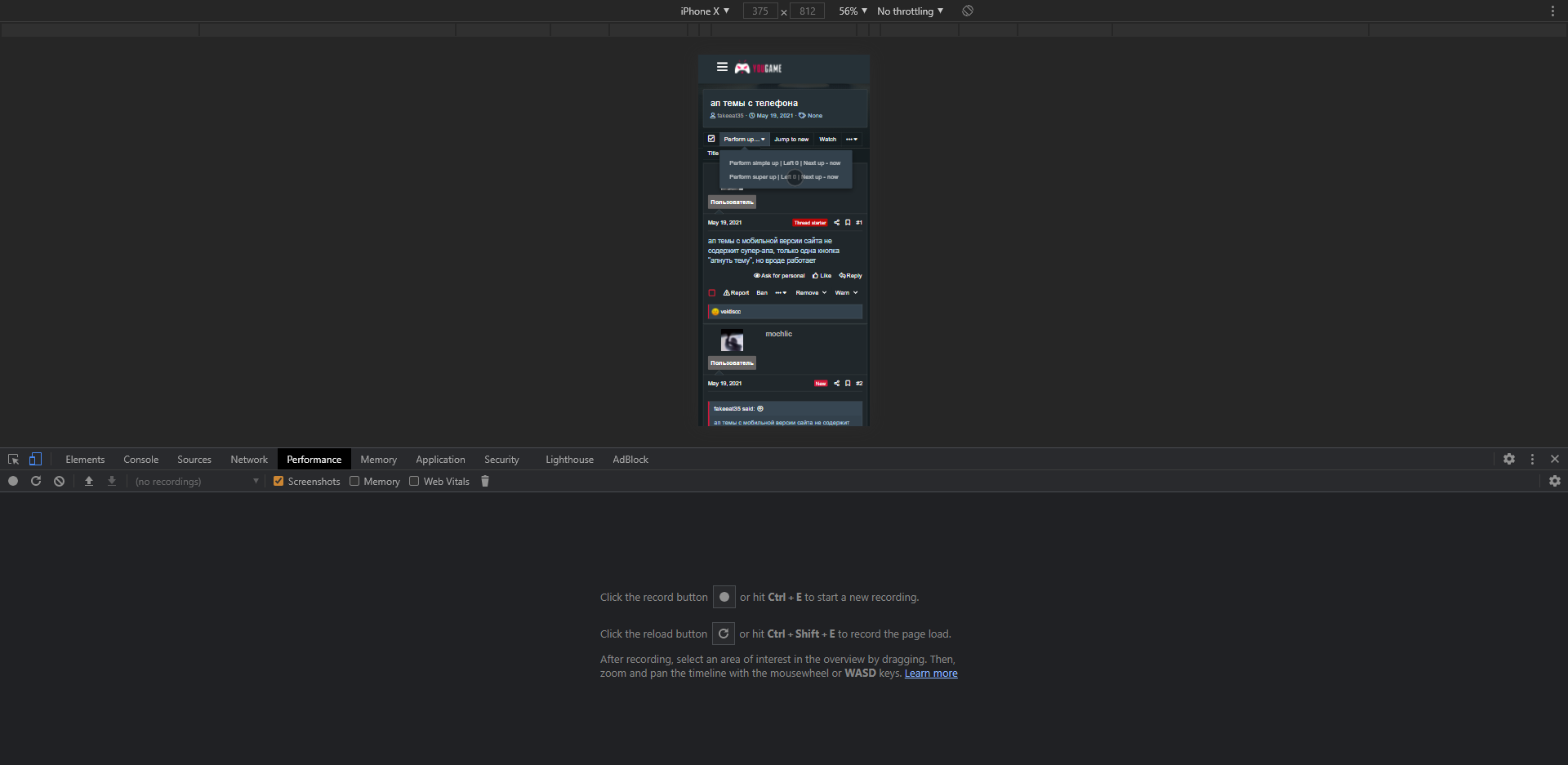1568x765 pixels.
Task: Open the iPhone X device dropdown
Action: (704, 11)
